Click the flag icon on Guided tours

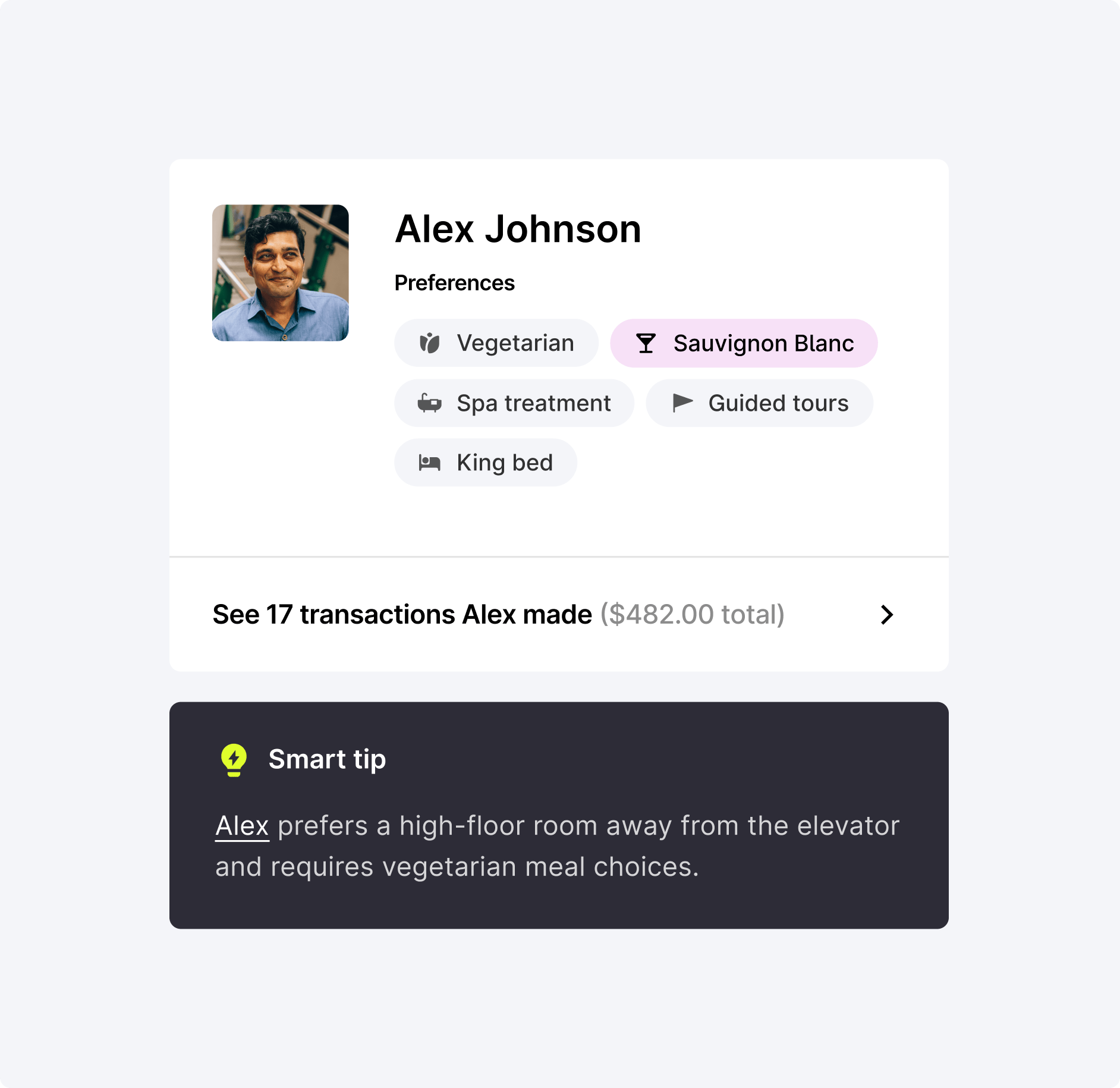[x=682, y=403]
